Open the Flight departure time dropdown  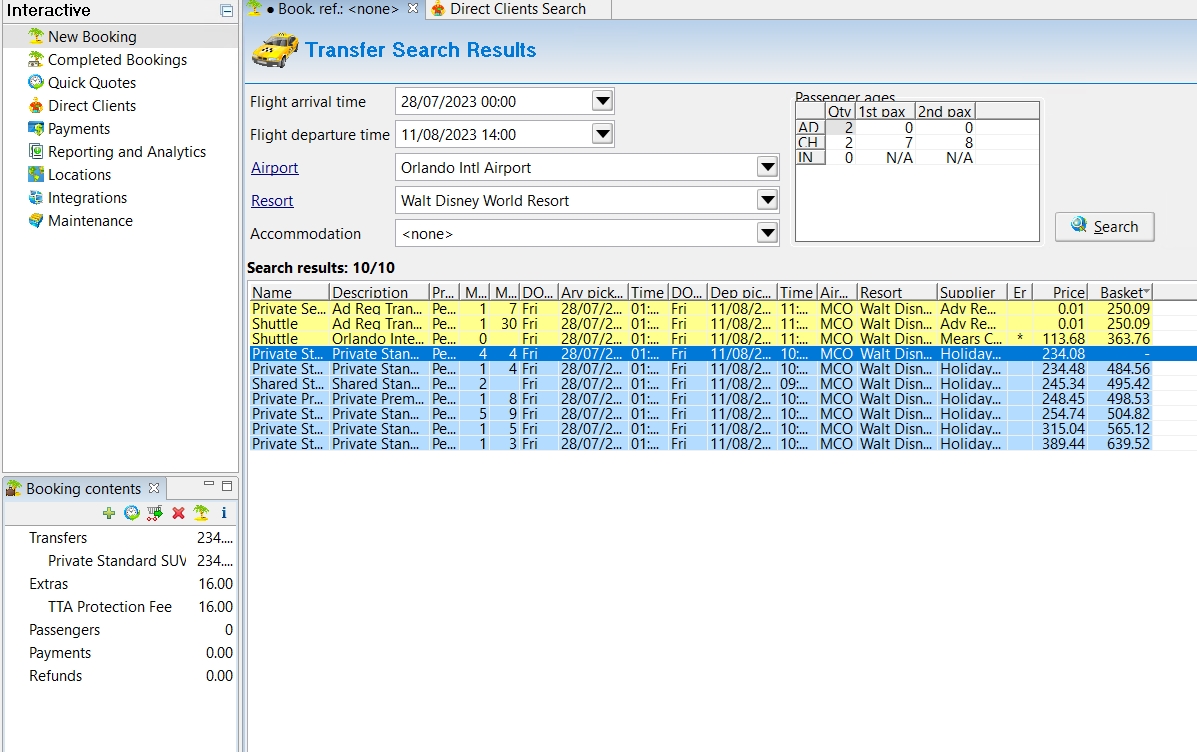pos(602,134)
